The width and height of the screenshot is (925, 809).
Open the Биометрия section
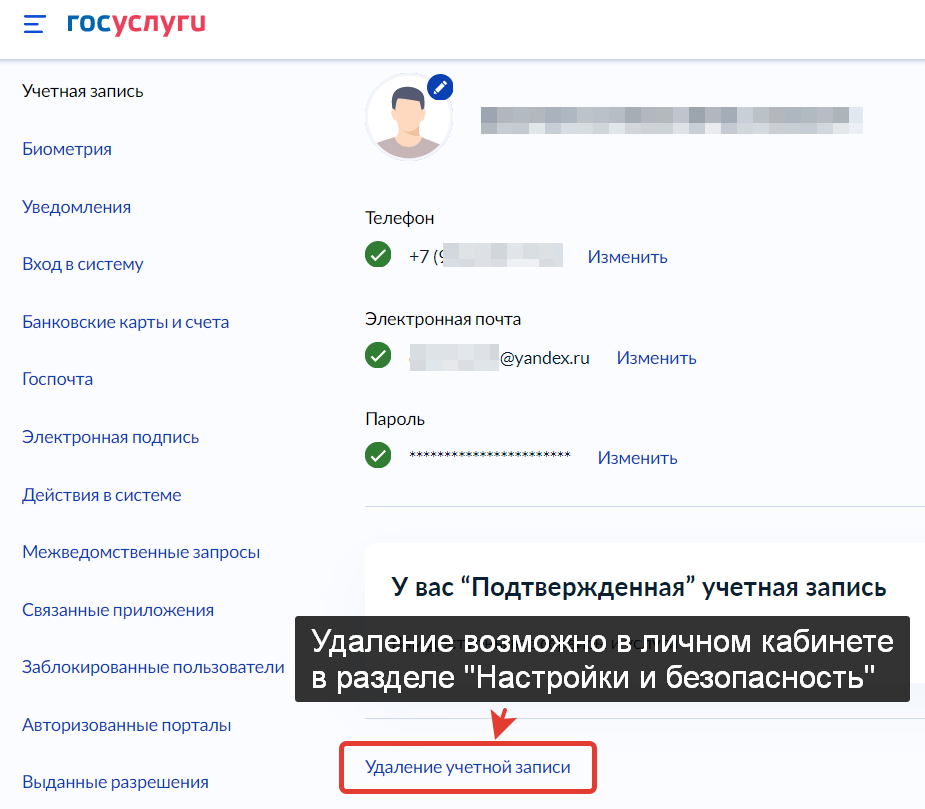click(x=67, y=149)
